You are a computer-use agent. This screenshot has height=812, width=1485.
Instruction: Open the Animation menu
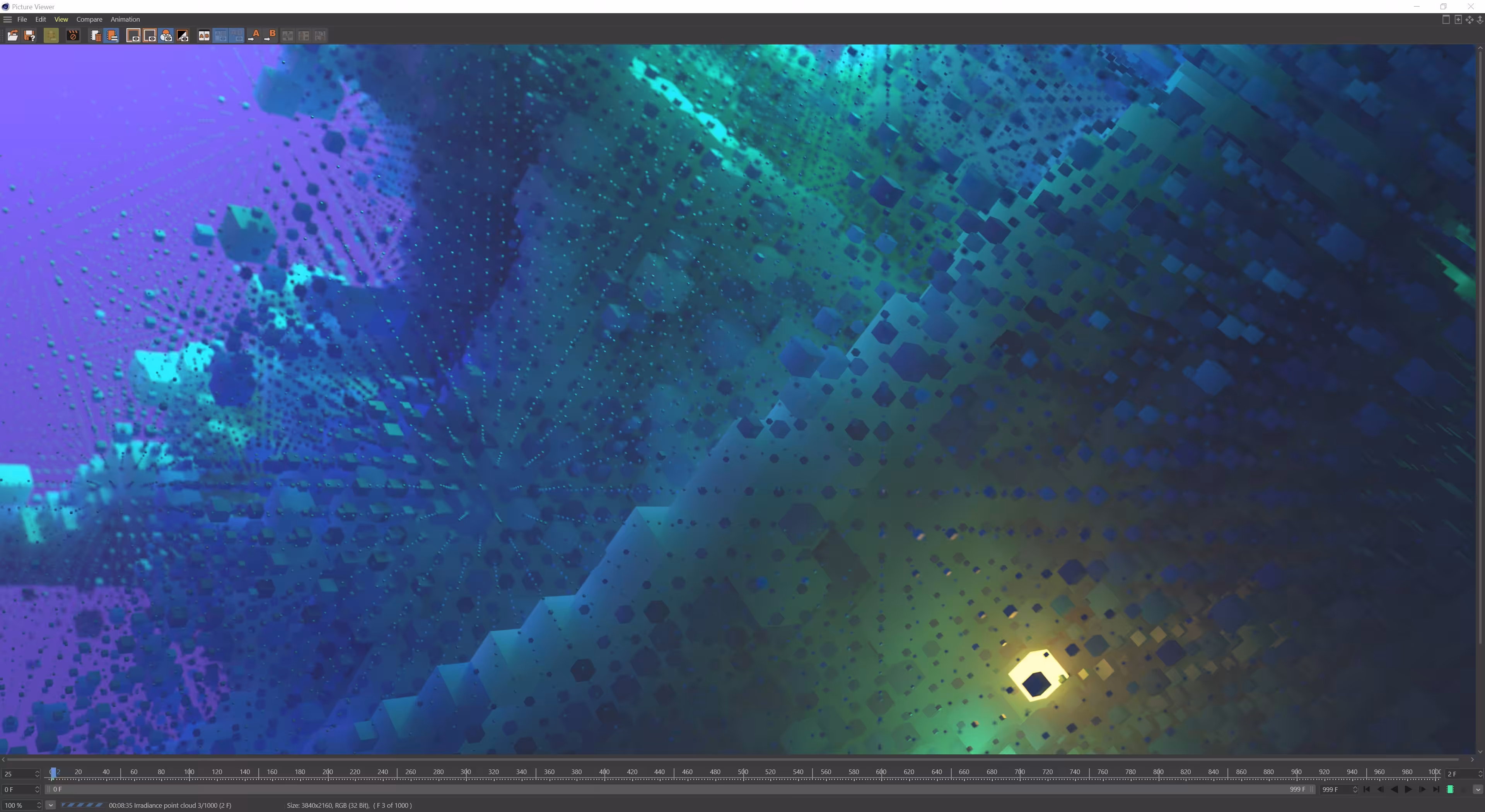pyautogui.click(x=125, y=20)
